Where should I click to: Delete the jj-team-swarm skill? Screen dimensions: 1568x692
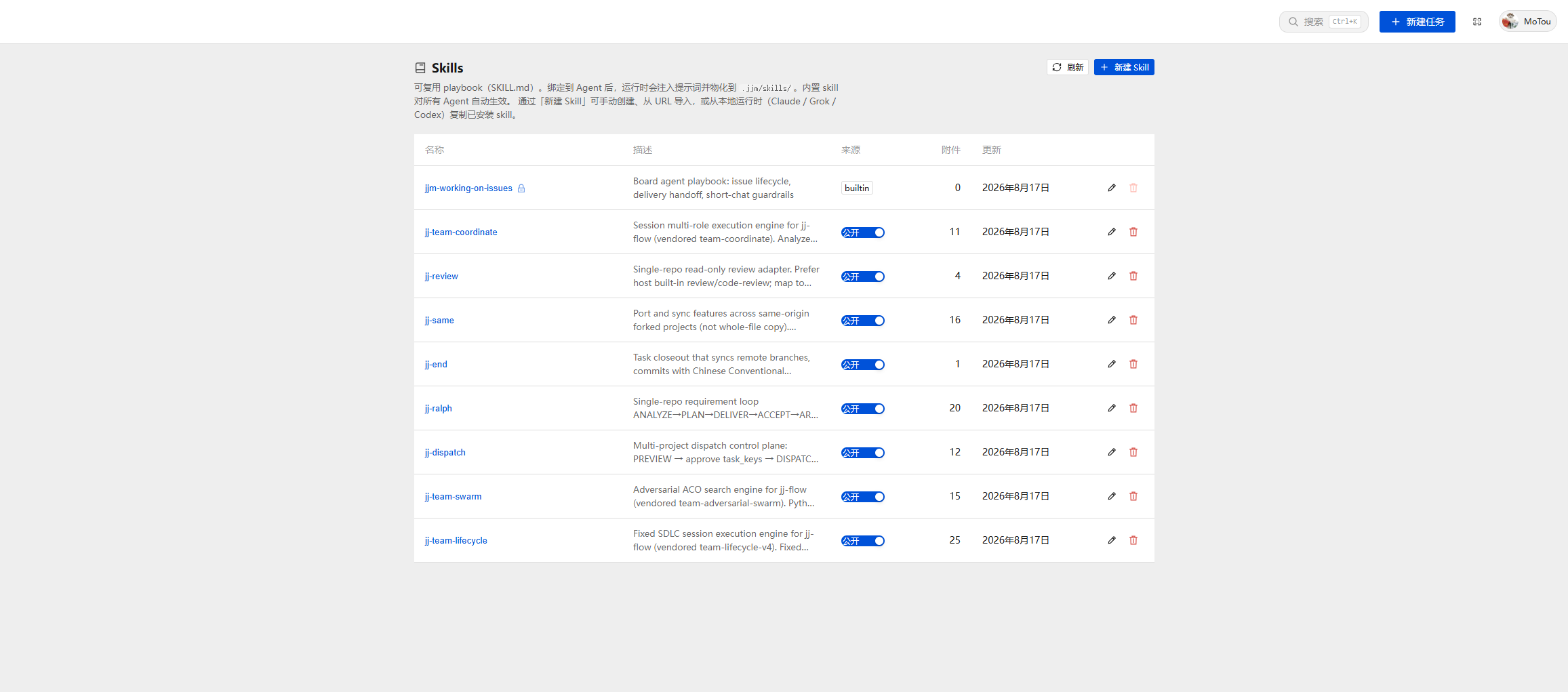[1133, 496]
